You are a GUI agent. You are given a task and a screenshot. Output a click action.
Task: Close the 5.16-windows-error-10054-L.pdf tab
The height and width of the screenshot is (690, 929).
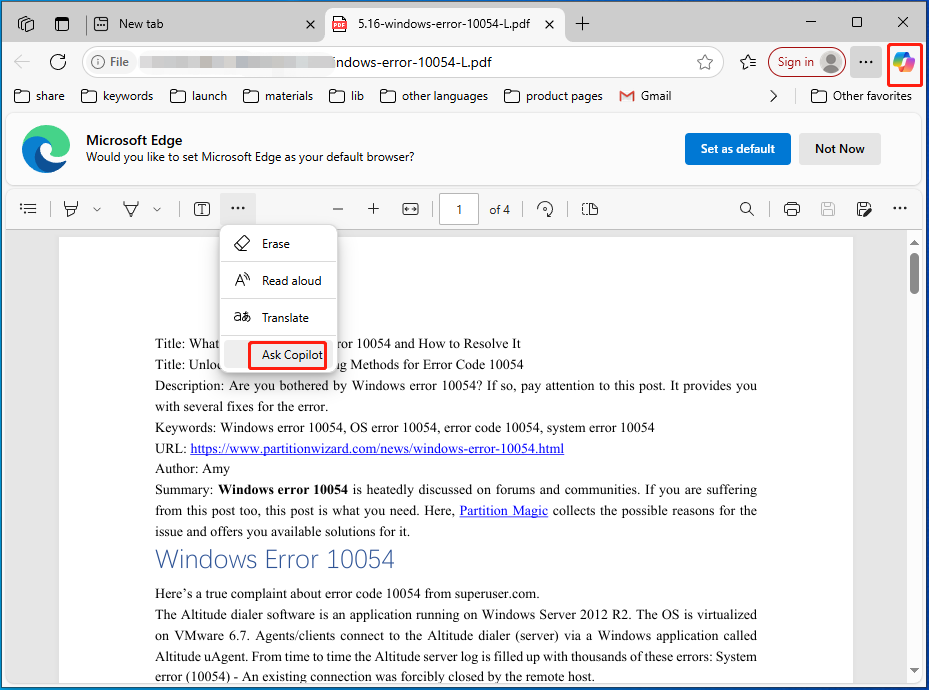pos(549,24)
